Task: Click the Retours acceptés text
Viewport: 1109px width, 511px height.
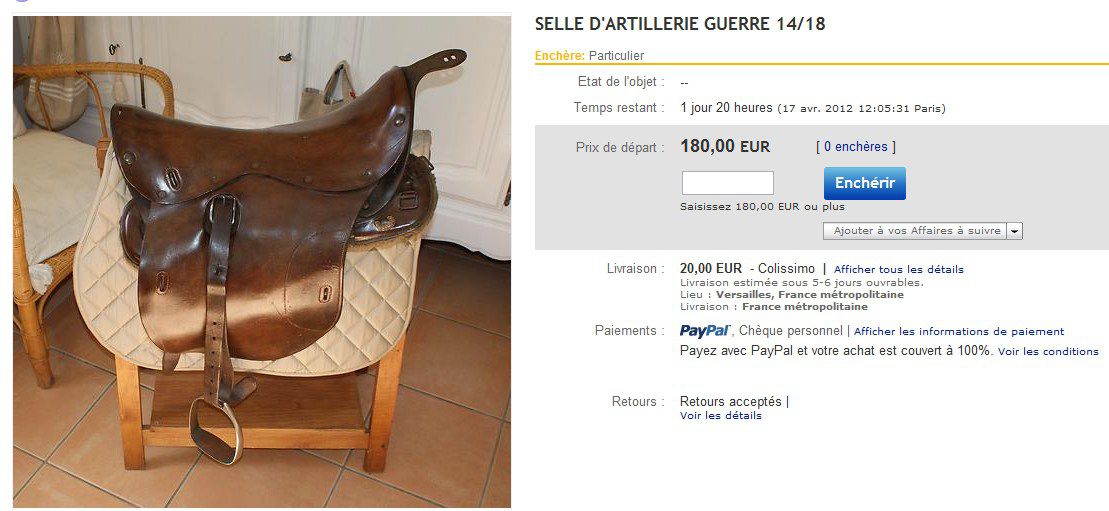Action: [731, 401]
